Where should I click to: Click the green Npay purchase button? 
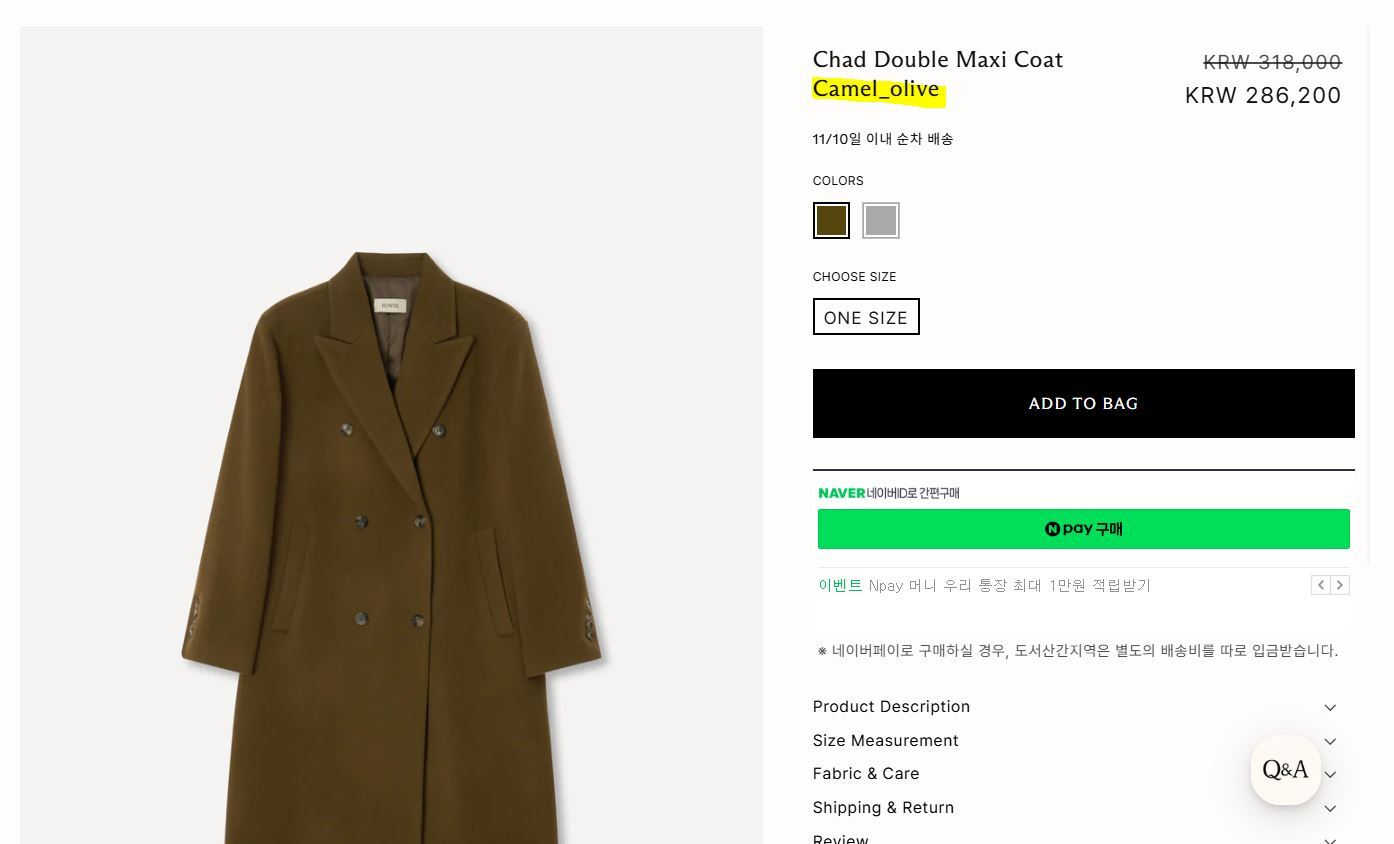(x=1083, y=529)
